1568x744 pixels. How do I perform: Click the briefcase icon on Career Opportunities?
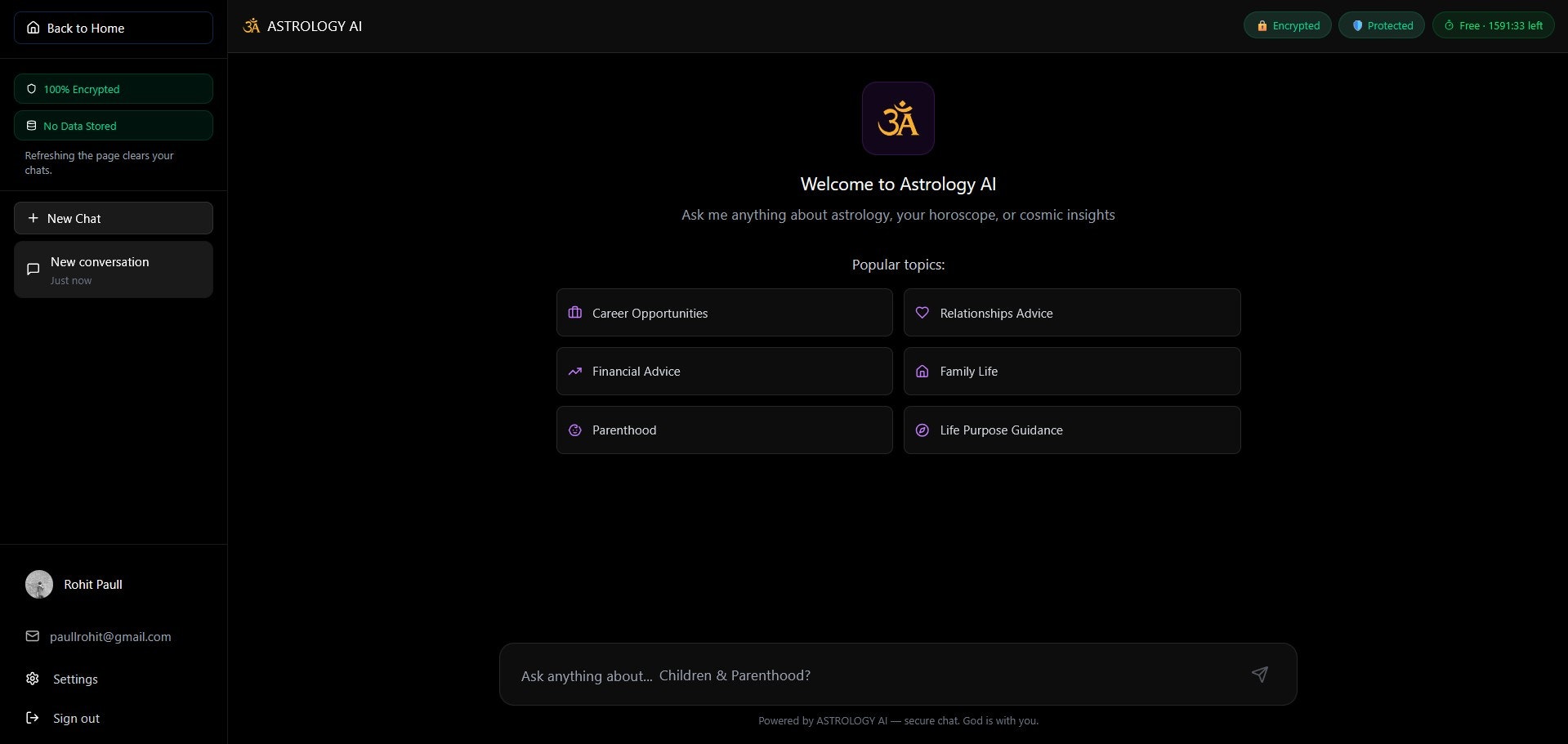[x=575, y=312]
